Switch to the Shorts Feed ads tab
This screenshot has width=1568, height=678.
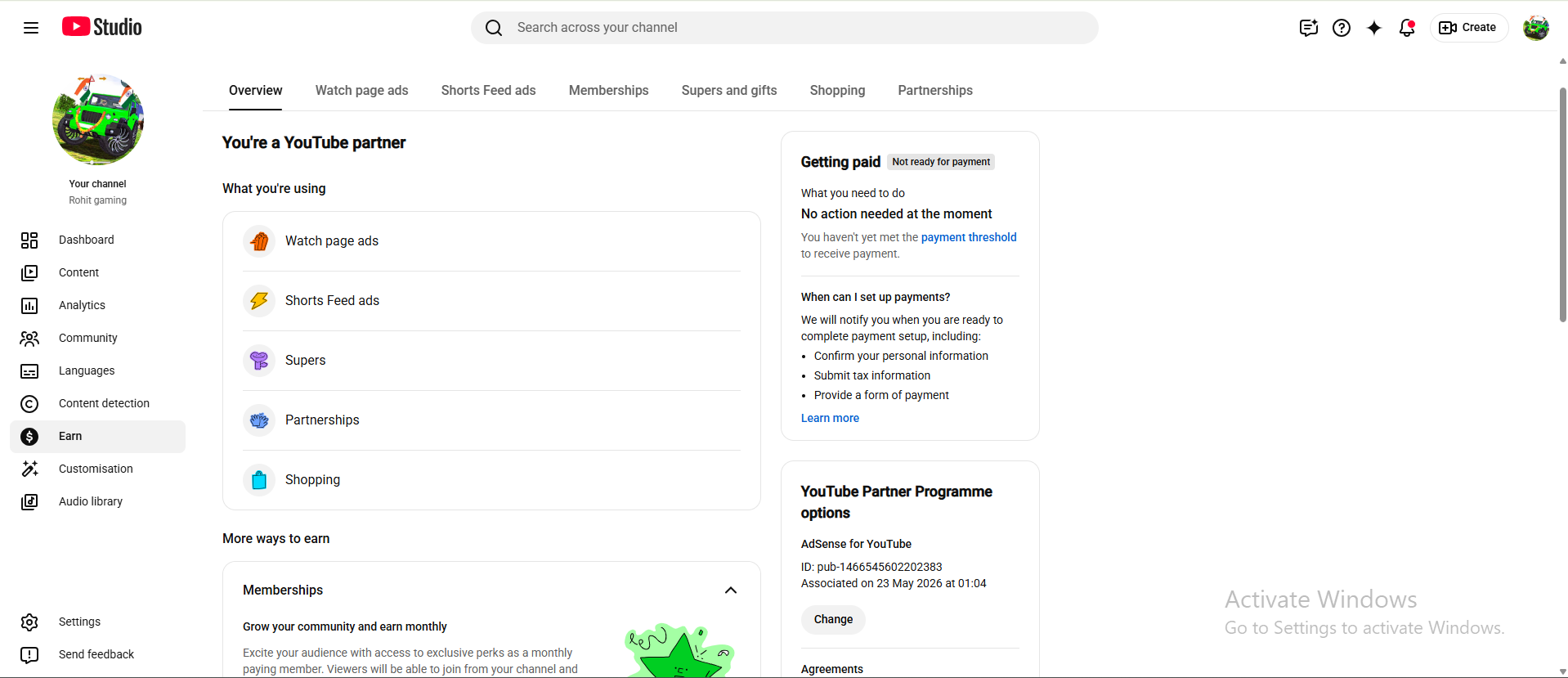(489, 90)
